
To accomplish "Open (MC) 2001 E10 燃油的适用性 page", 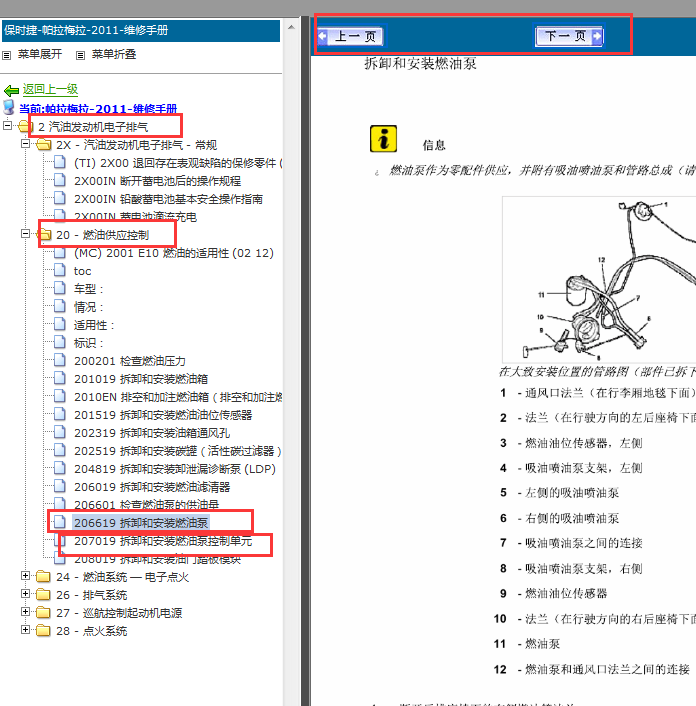I will tap(174, 253).
